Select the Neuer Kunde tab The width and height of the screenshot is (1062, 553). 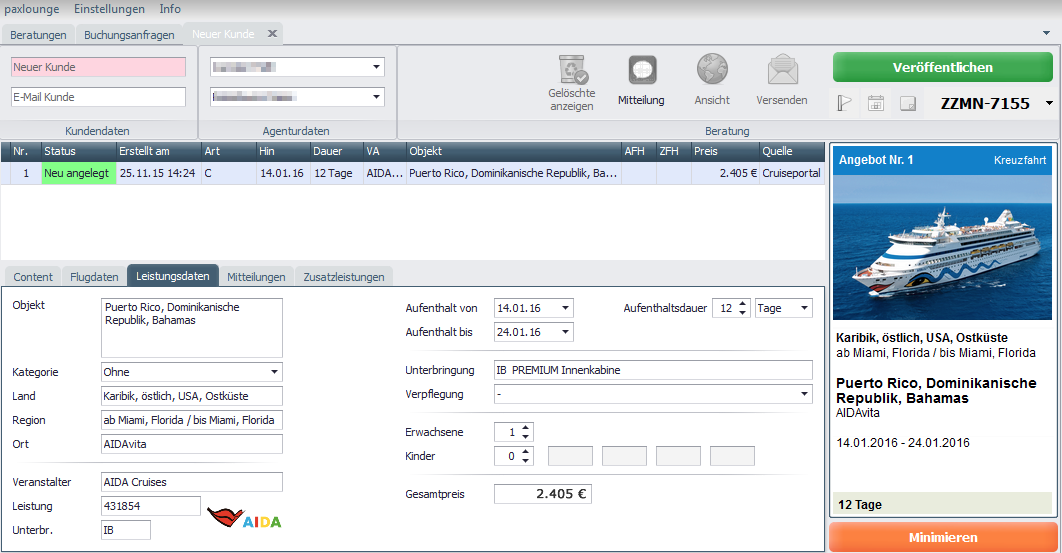[223, 34]
